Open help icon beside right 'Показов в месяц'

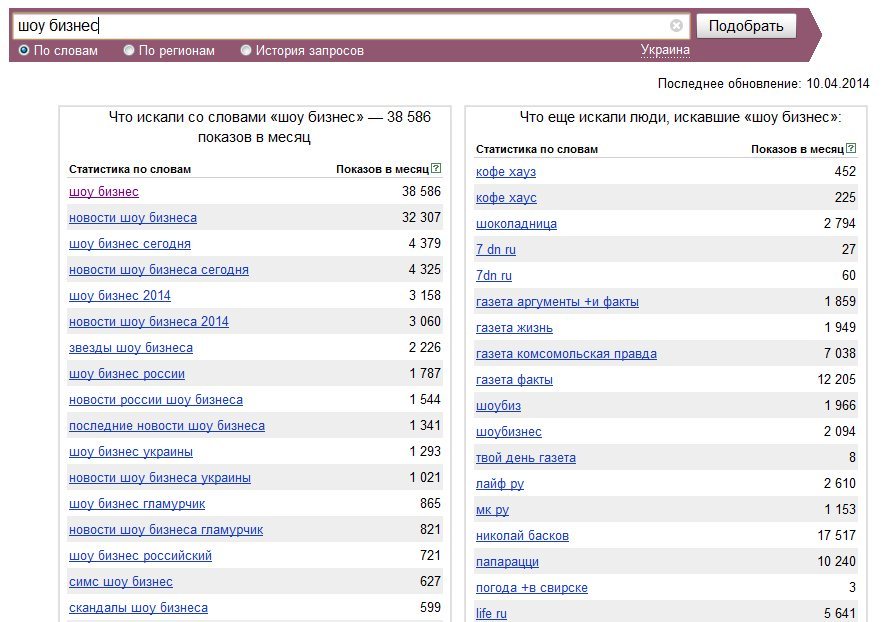851,149
